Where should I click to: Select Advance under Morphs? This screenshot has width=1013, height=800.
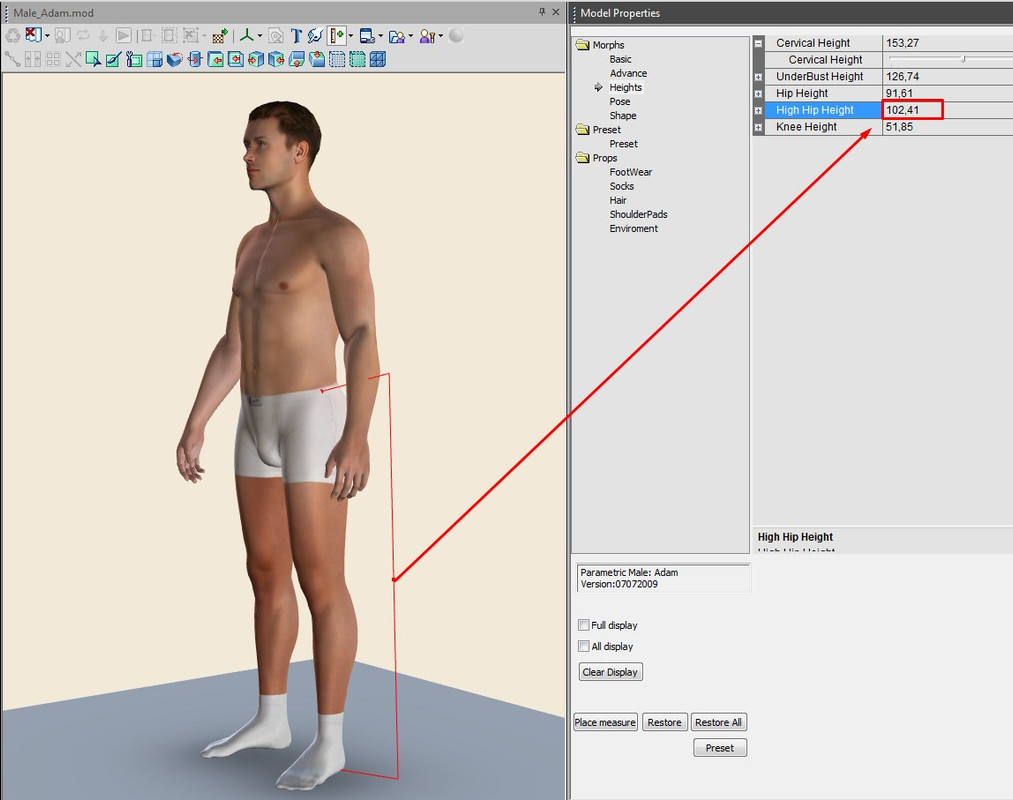point(628,73)
